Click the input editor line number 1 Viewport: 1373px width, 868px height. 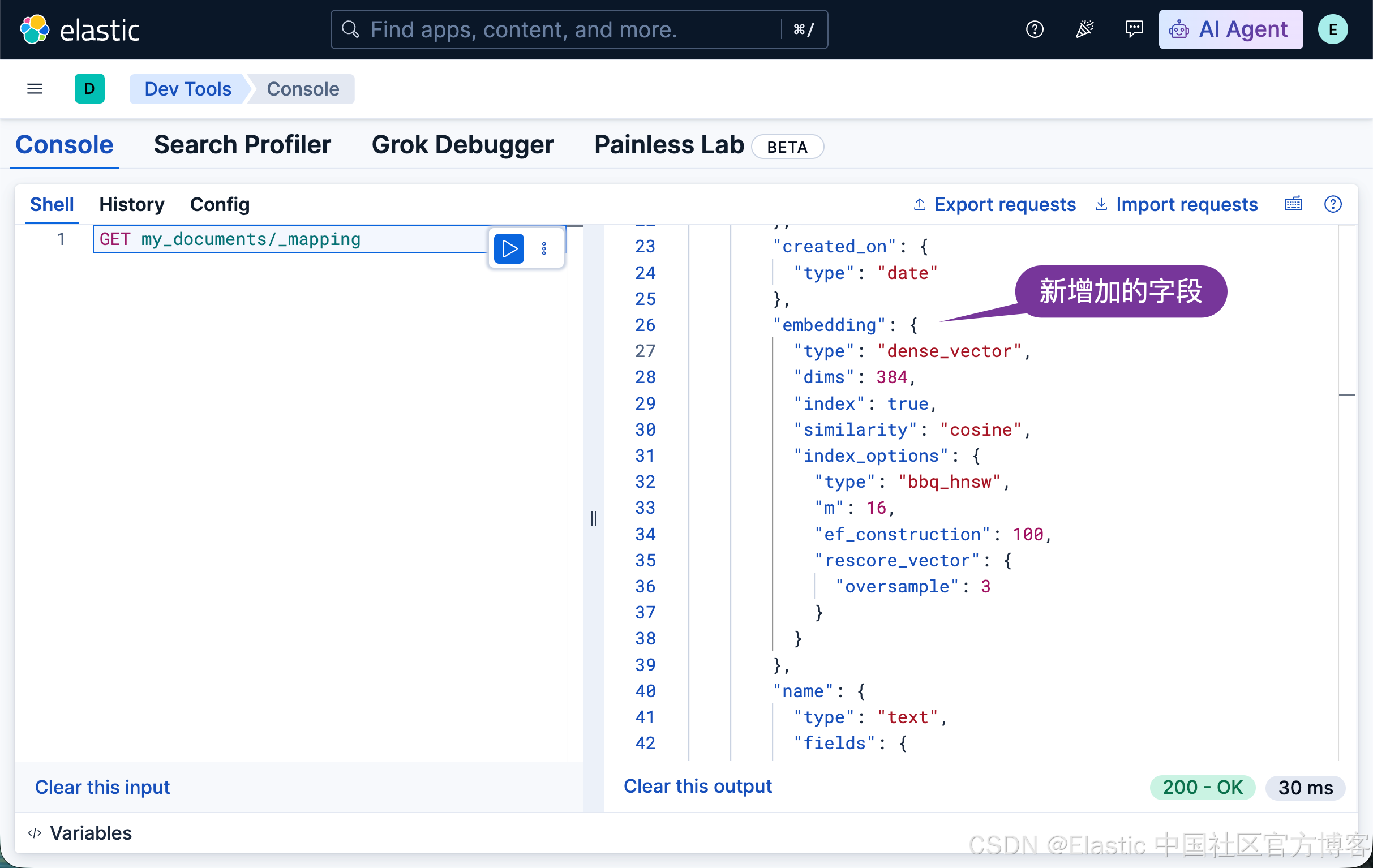(x=61, y=239)
